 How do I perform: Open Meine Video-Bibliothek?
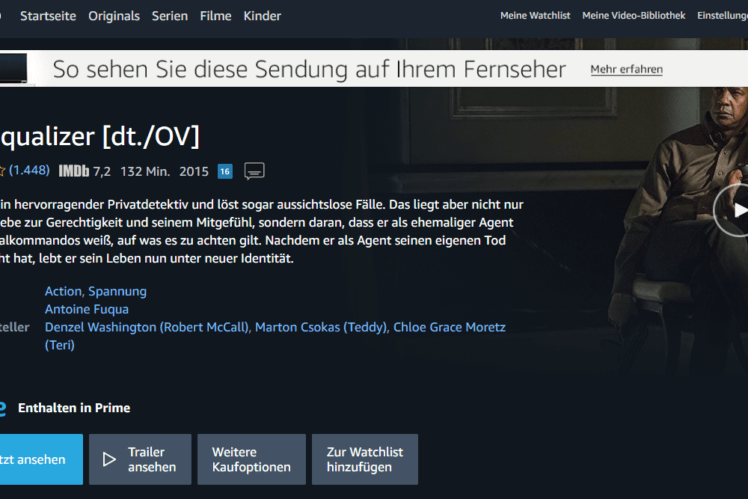(634, 15)
